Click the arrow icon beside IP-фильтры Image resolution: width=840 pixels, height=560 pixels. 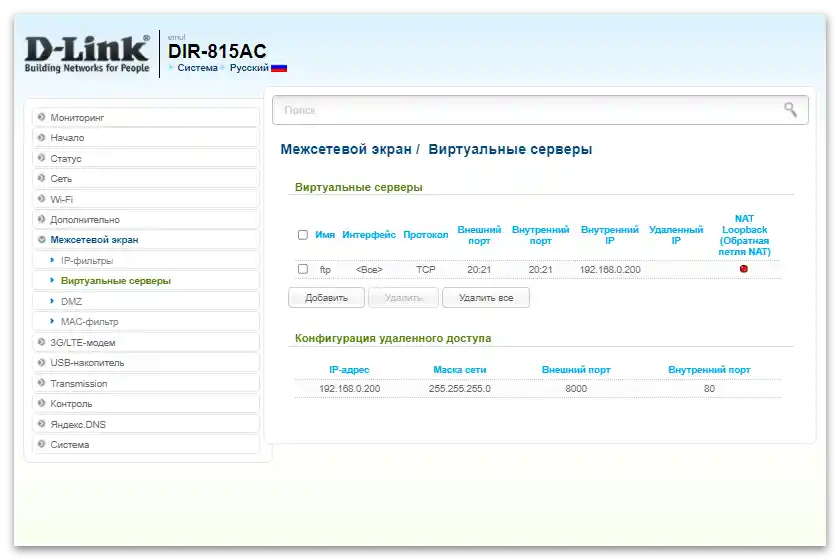(52, 260)
